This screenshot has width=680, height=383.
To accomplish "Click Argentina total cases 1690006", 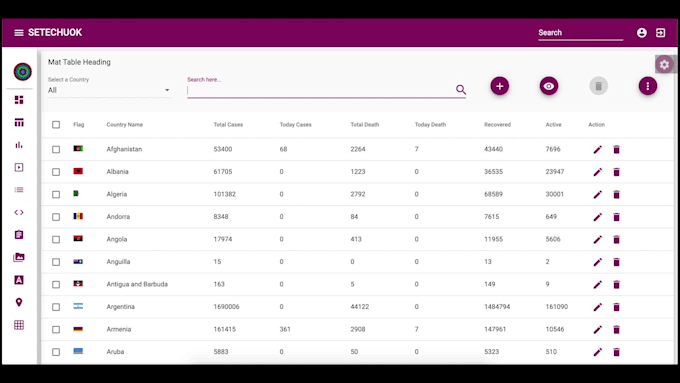I will coord(226,307).
